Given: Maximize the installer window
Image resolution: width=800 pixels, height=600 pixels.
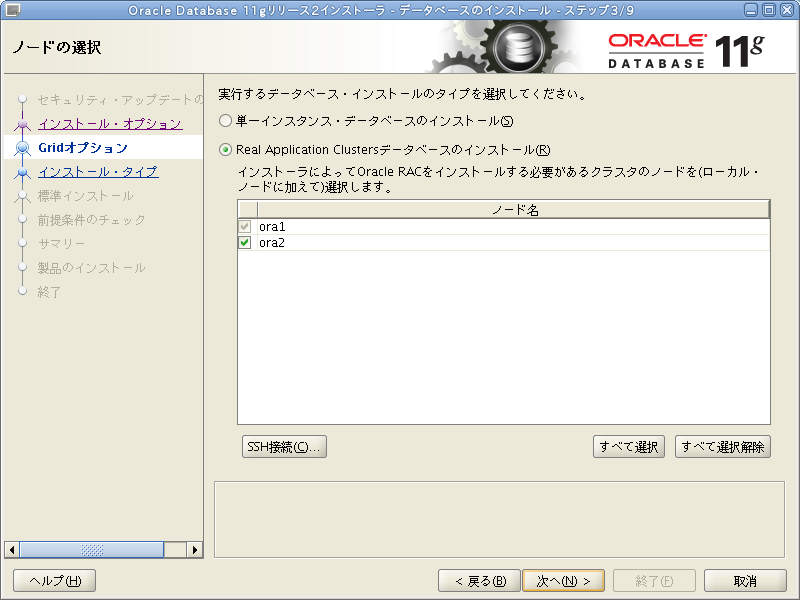Looking at the screenshot, I should [768, 10].
